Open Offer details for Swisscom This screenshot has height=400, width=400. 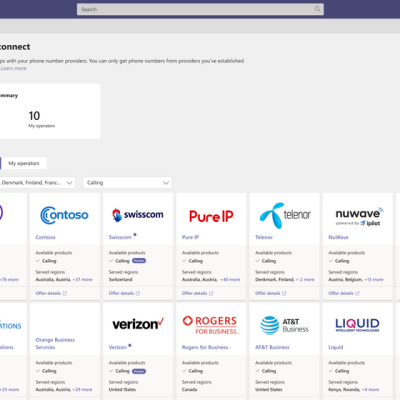pos(121,293)
